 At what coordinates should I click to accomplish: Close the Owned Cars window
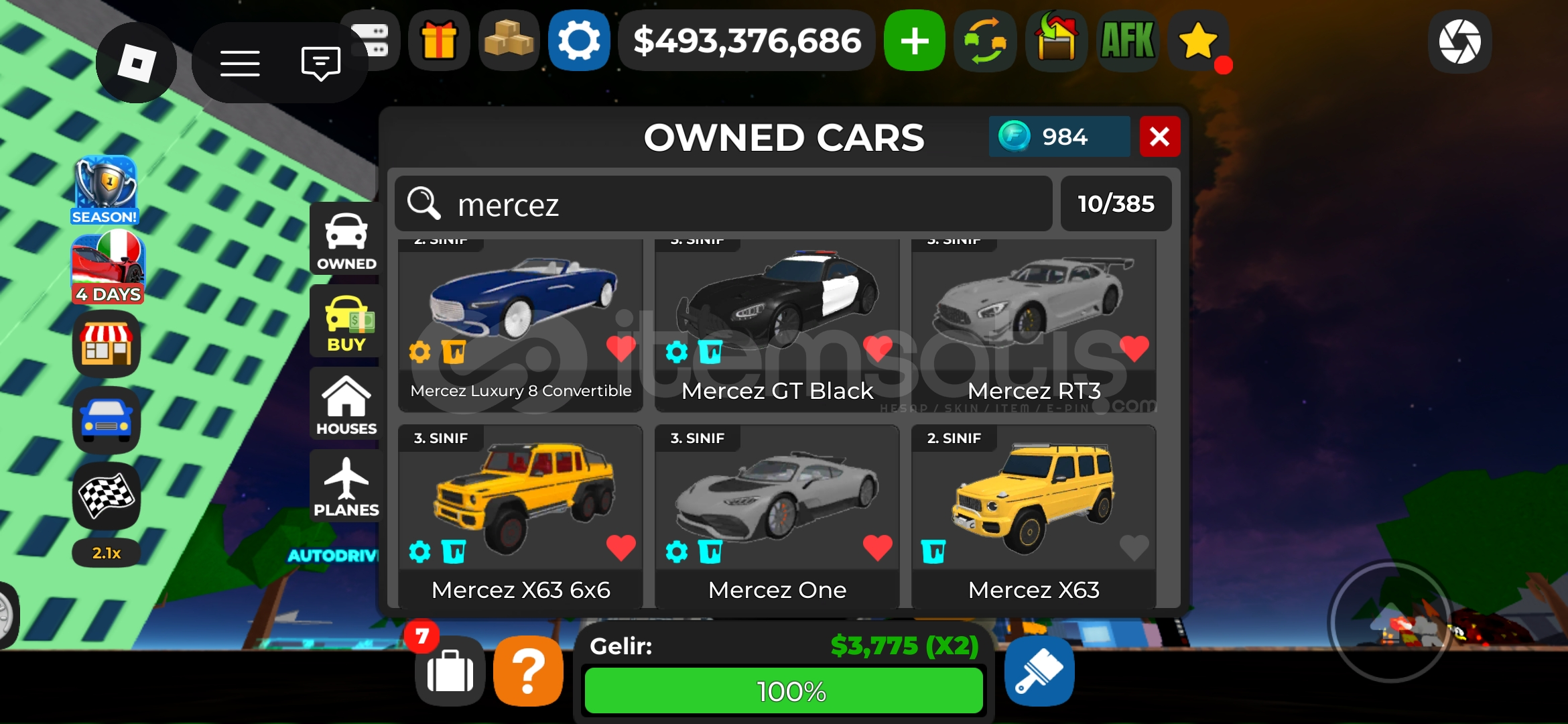click(1159, 137)
